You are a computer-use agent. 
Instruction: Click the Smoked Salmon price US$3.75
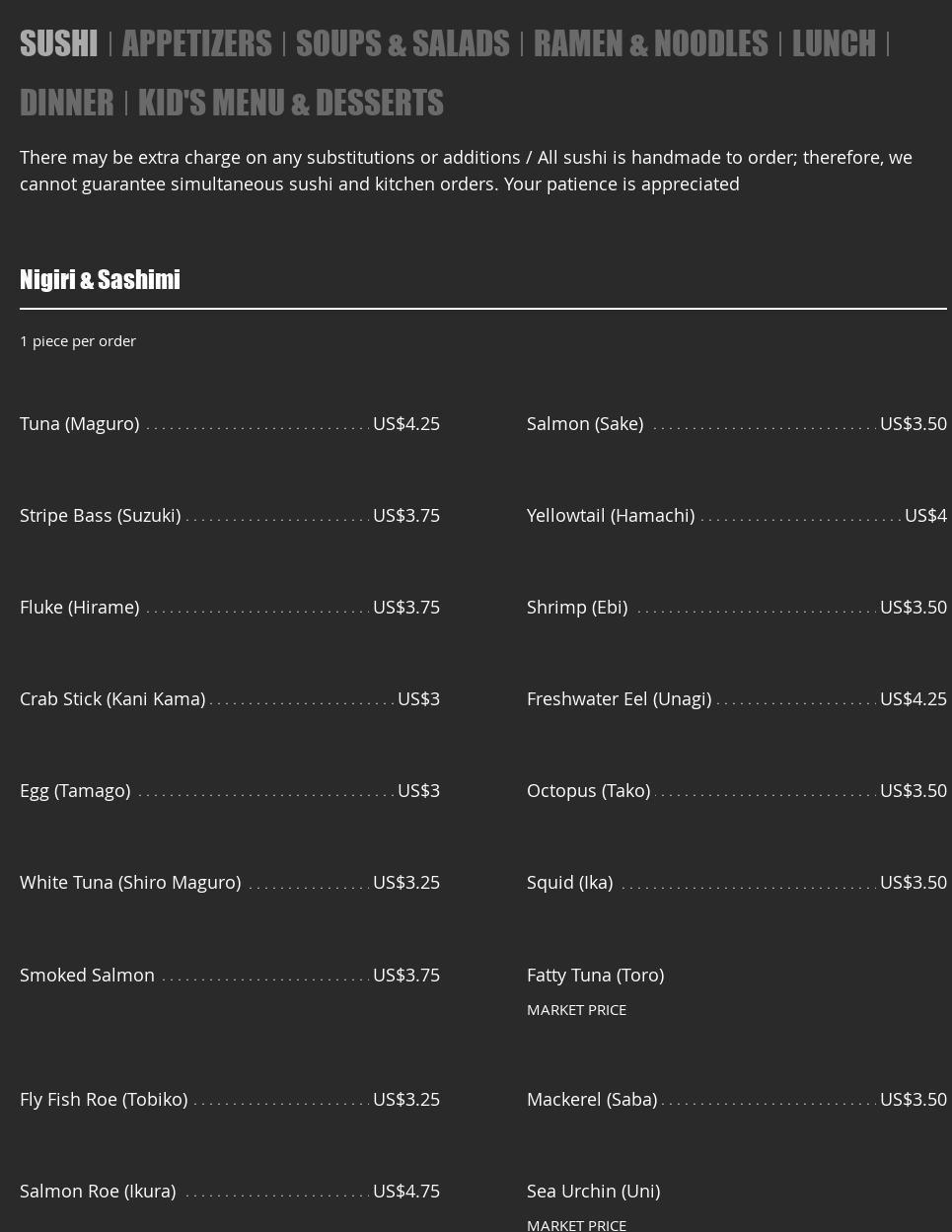[405, 975]
